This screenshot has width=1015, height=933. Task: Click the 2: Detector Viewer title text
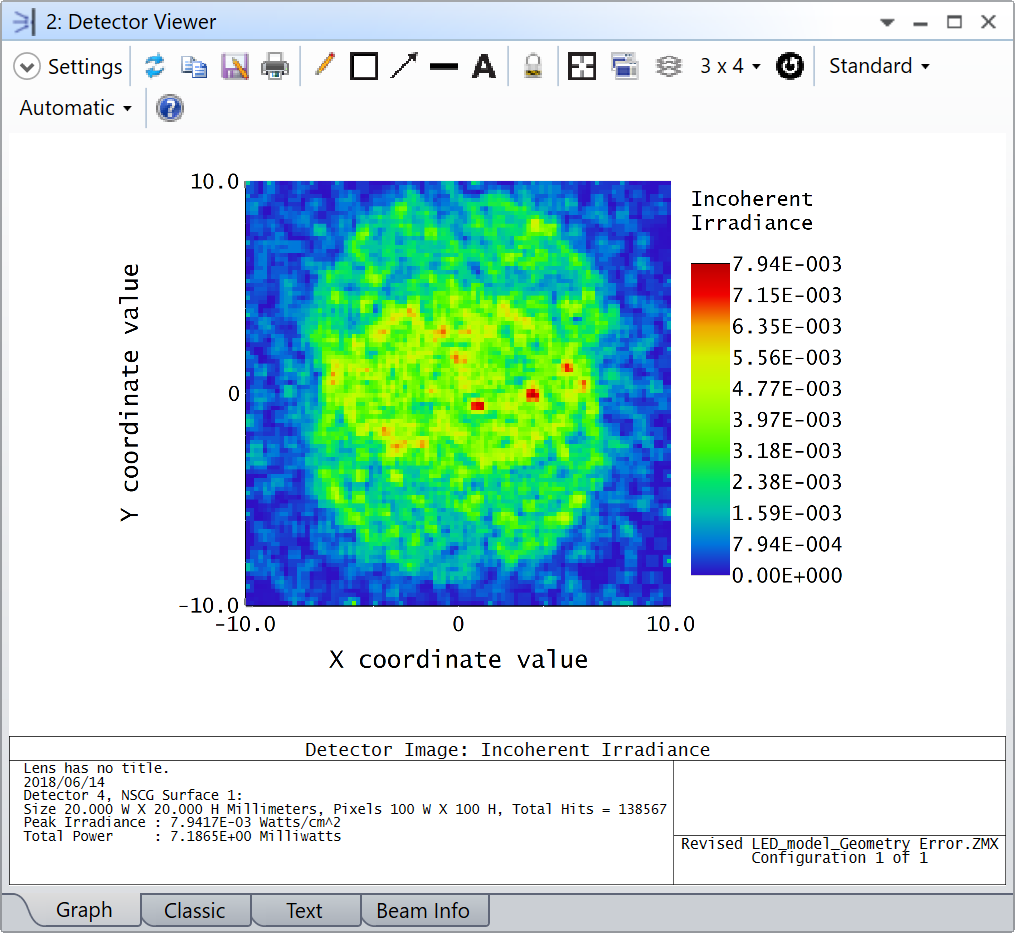point(131,22)
